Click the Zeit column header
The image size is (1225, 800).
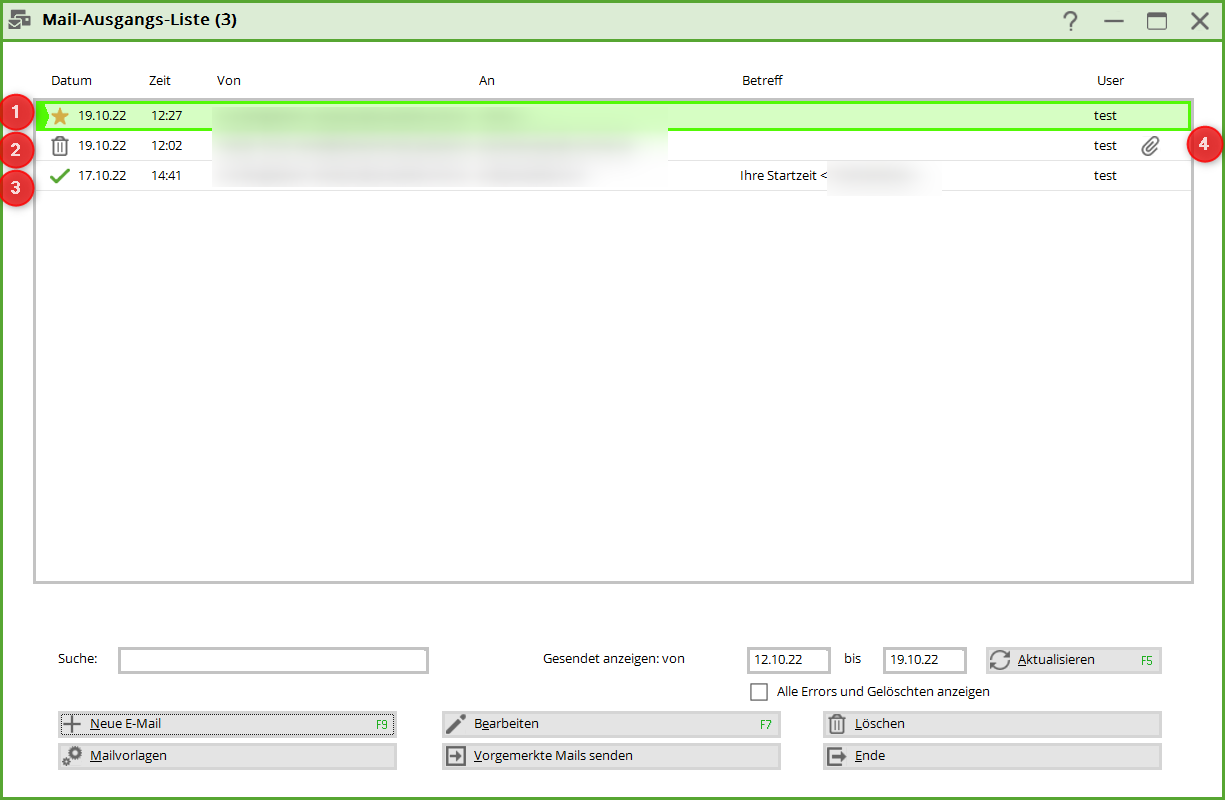tap(160, 81)
